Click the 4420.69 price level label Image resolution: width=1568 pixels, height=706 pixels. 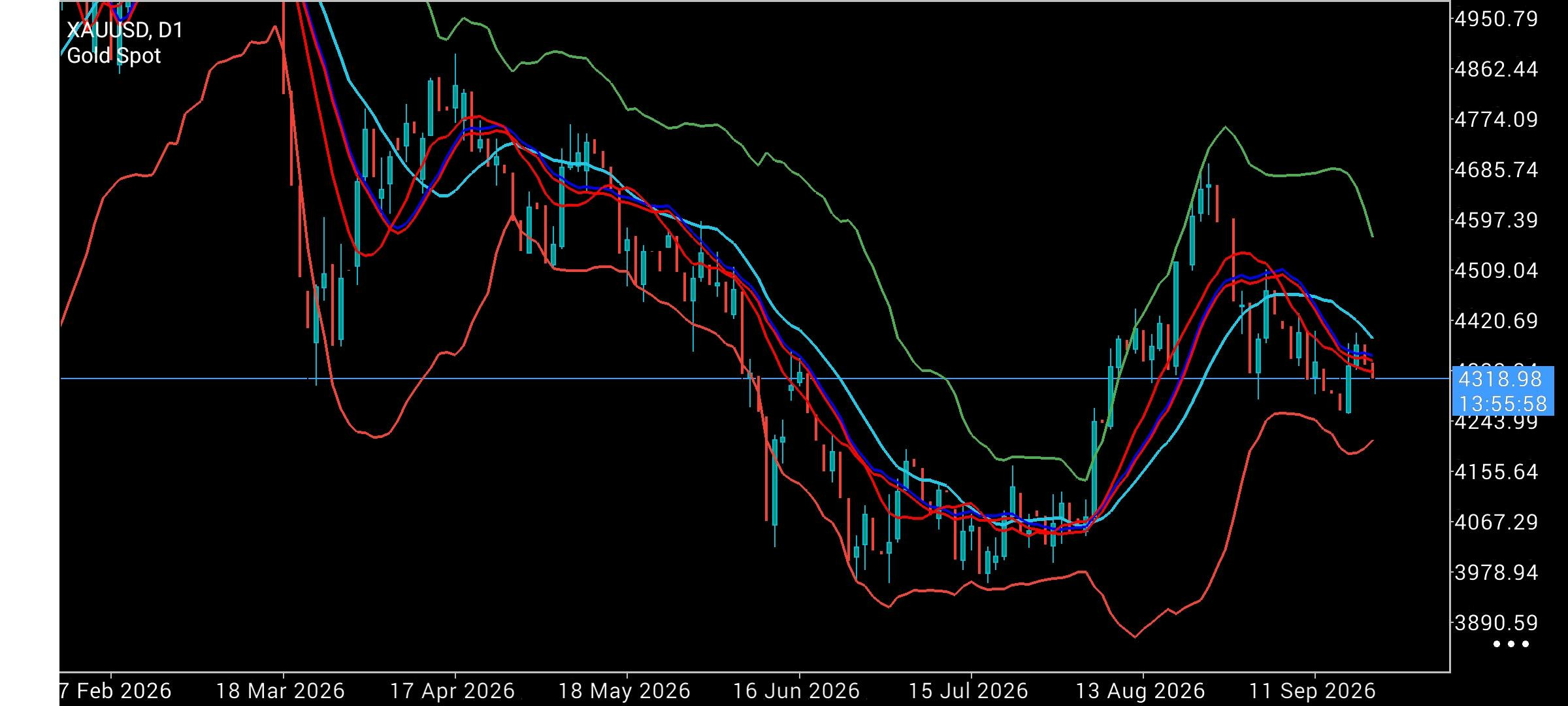(x=1496, y=321)
